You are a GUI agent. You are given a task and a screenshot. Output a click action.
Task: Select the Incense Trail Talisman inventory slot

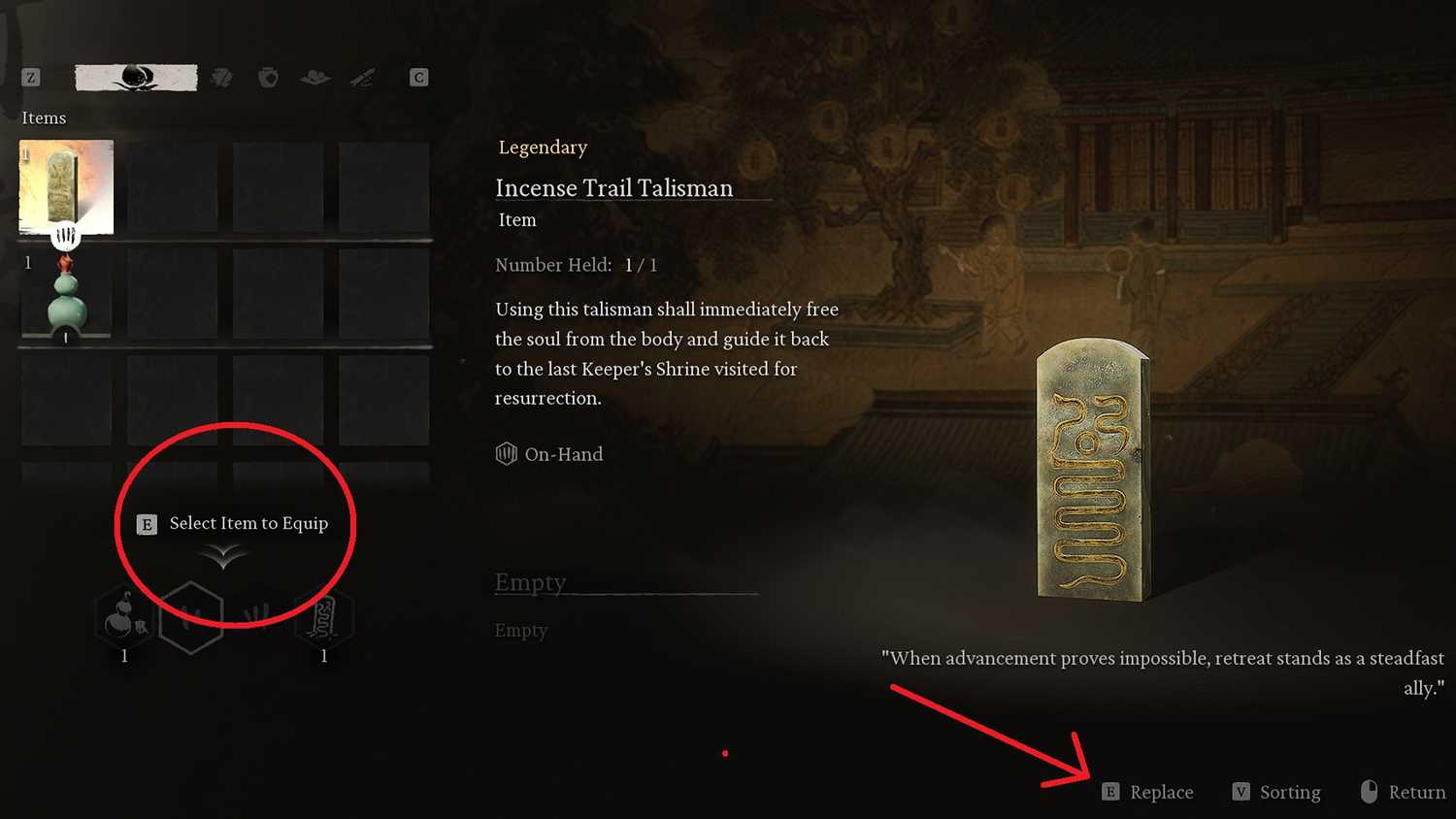pyautogui.click(x=66, y=187)
